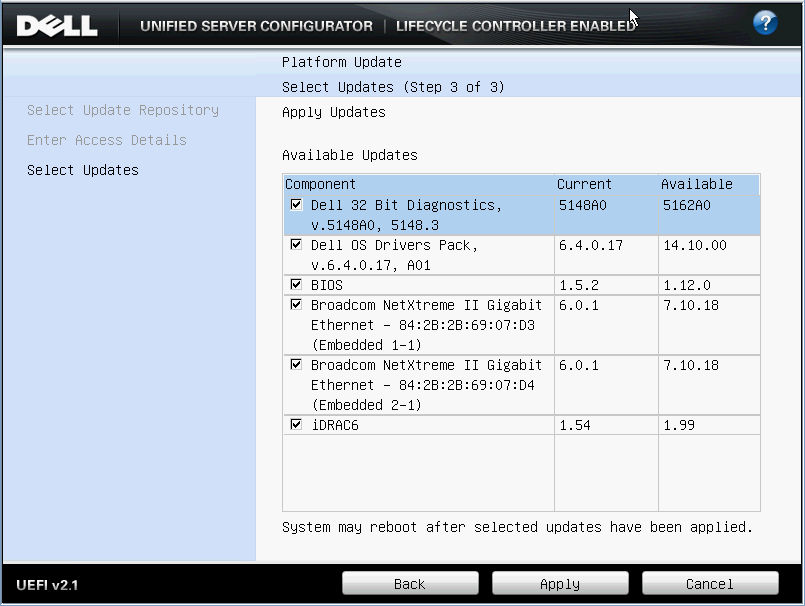Select the Dell 32 Bit Diagnostics row text
Viewport: 805px width, 606px height.
406,215
